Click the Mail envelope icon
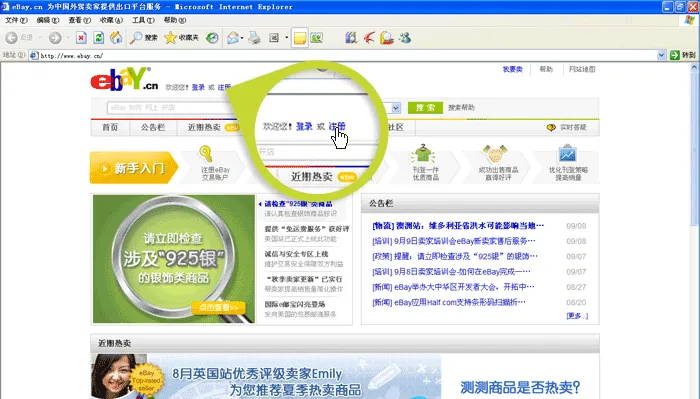 [x=233, y=38]
